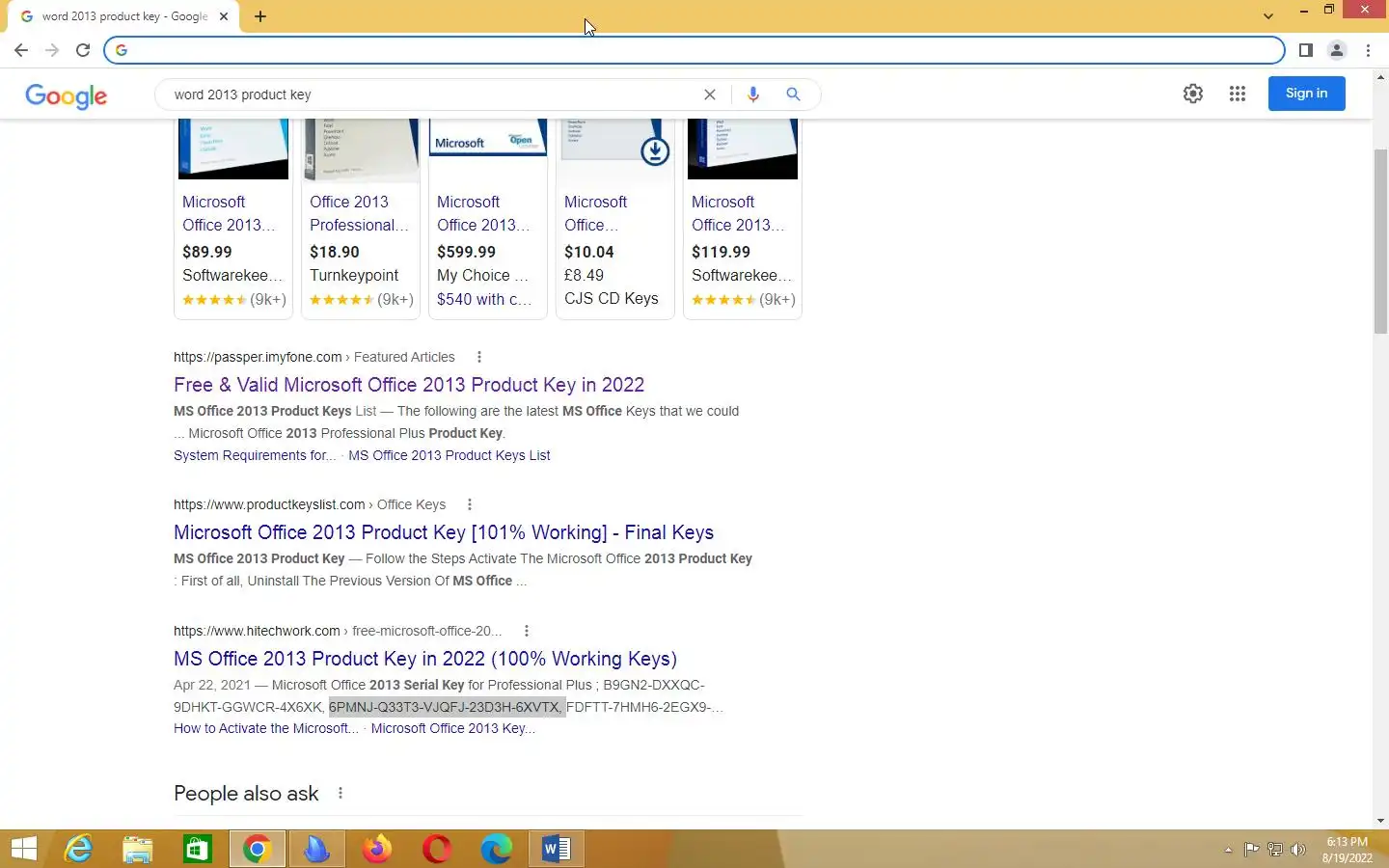Open 'Free & Valid Microsoft Office 2013 Product Key' result
This screenshot has width=1389, height=868.
point(409,385)
